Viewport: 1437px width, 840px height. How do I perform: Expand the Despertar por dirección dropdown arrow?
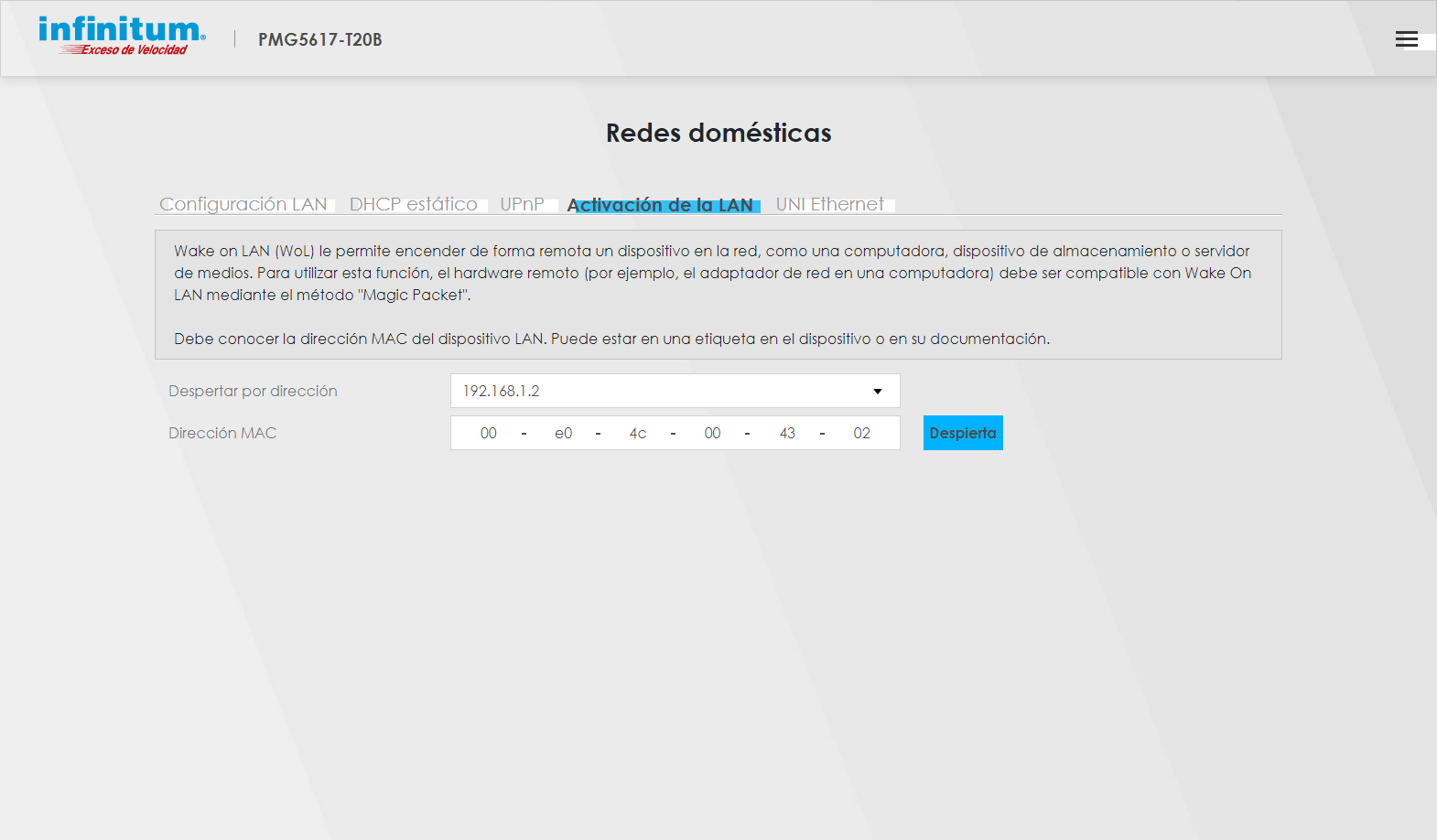pyautogui.click(x=877, y=392)
